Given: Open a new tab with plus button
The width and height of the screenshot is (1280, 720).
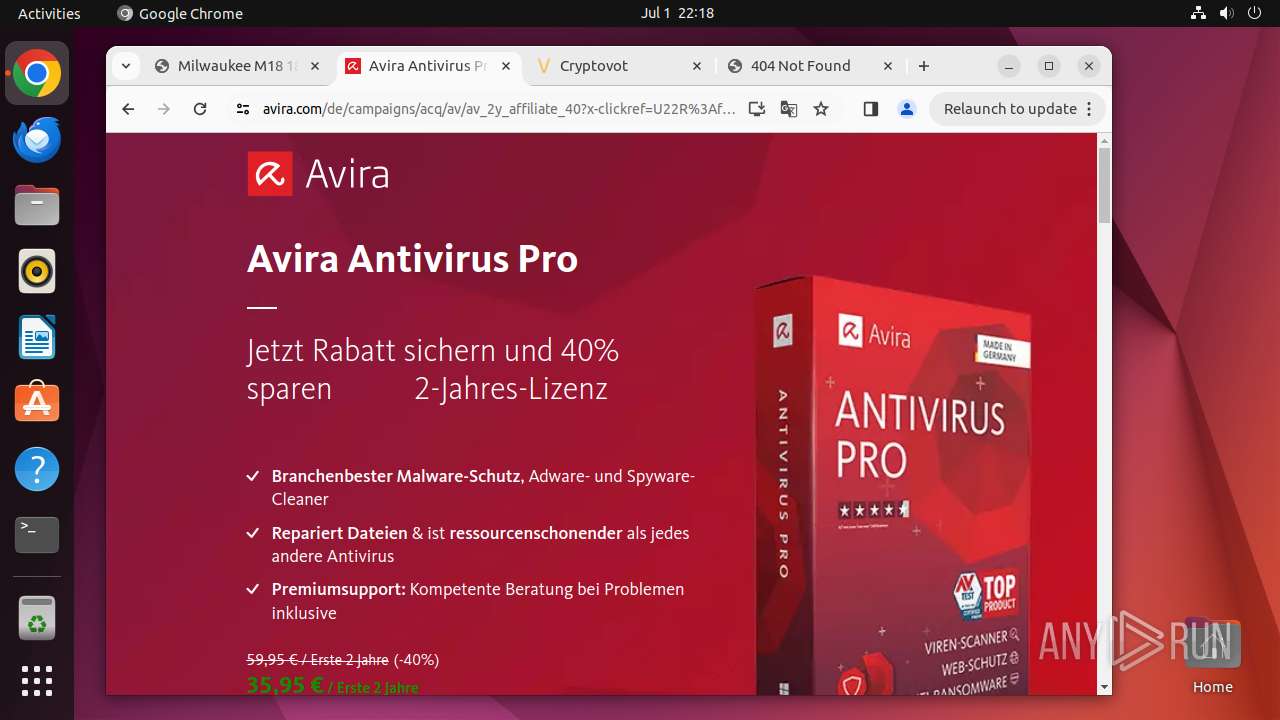Looking at the screenshot, I should pyautogui.click(x=924, y=66).
